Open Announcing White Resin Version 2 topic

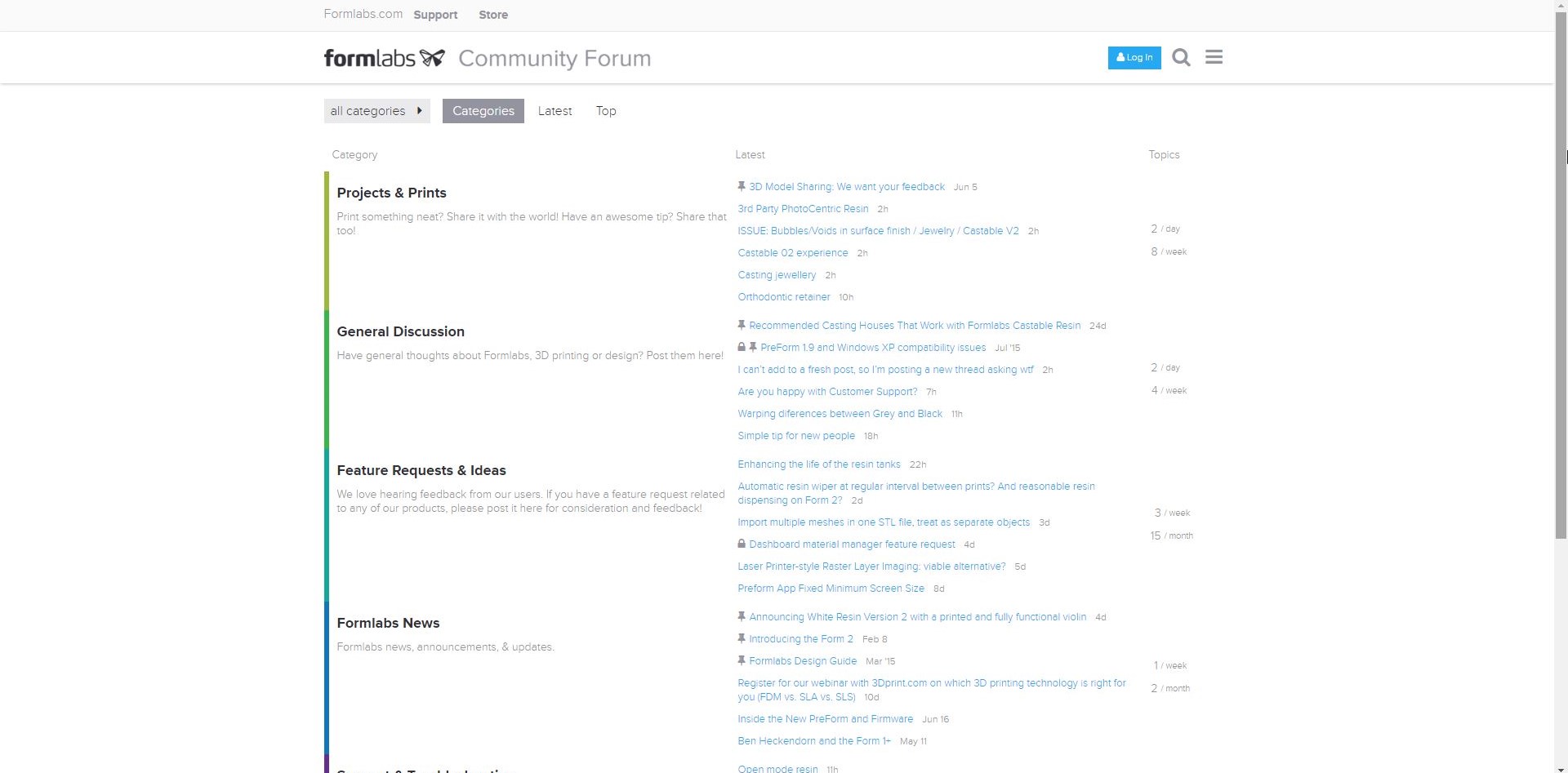[x=917, y=617]
